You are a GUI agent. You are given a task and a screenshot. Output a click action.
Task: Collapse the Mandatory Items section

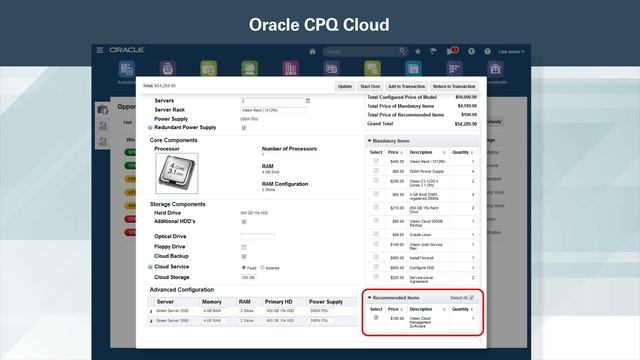tap(369, 141)
